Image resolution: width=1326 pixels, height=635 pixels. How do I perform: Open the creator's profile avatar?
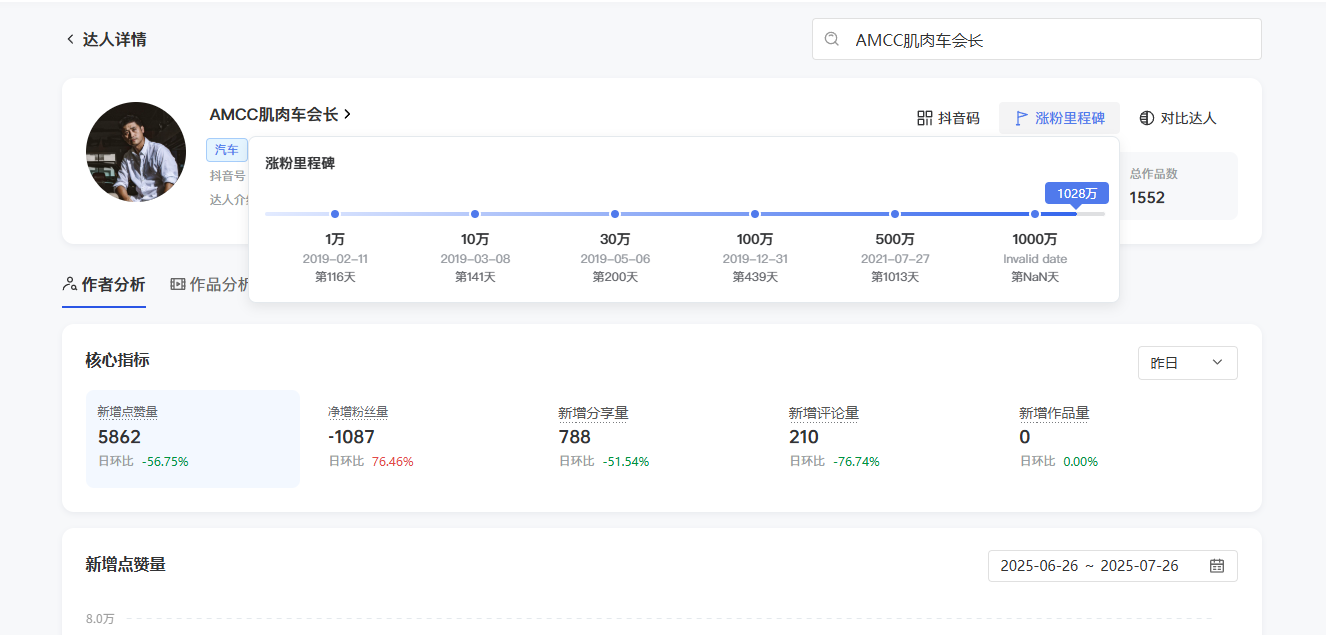(136, 152)
